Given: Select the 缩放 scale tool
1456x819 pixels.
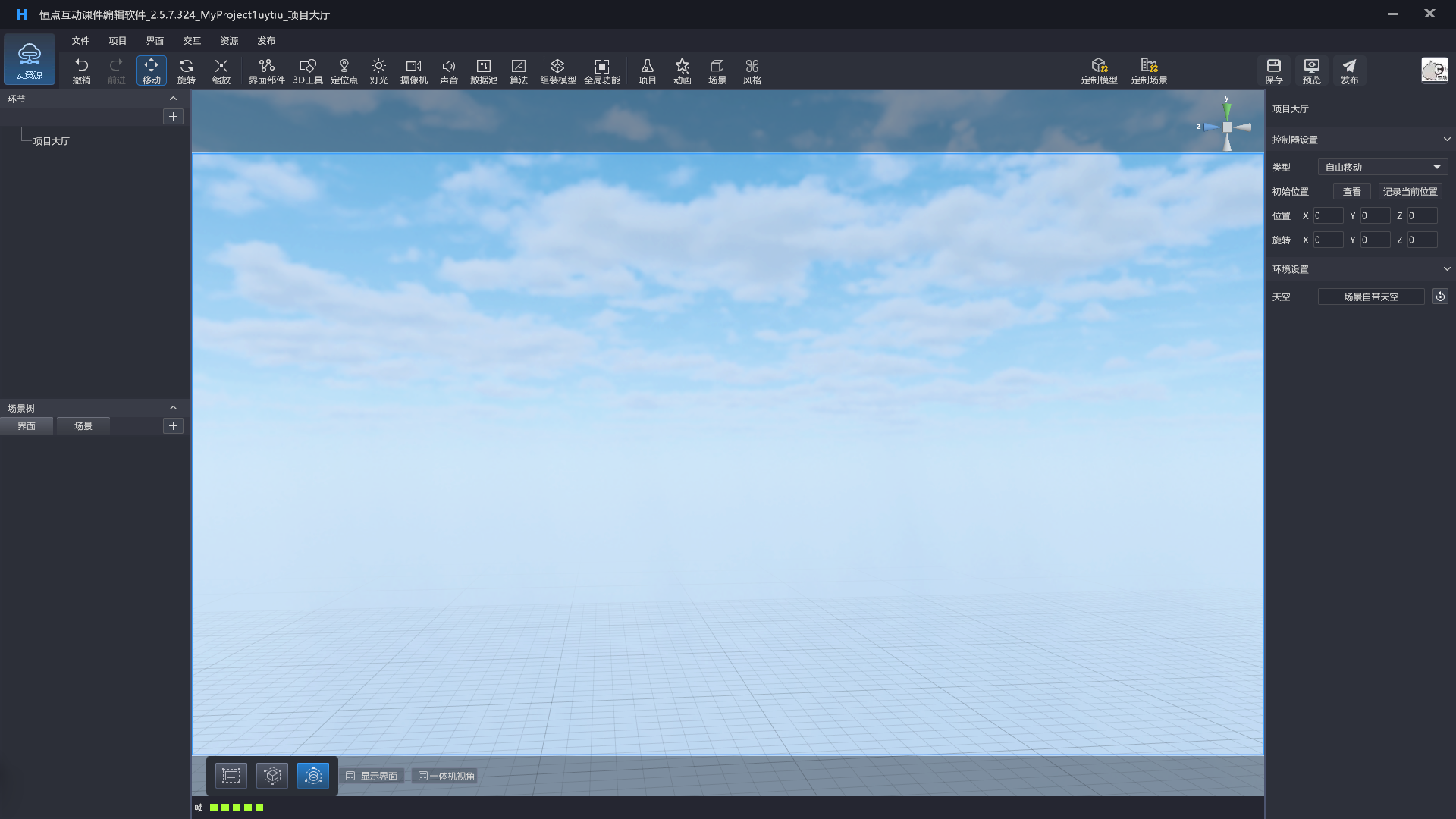Looking at the screenshot, I should [221, 71].
